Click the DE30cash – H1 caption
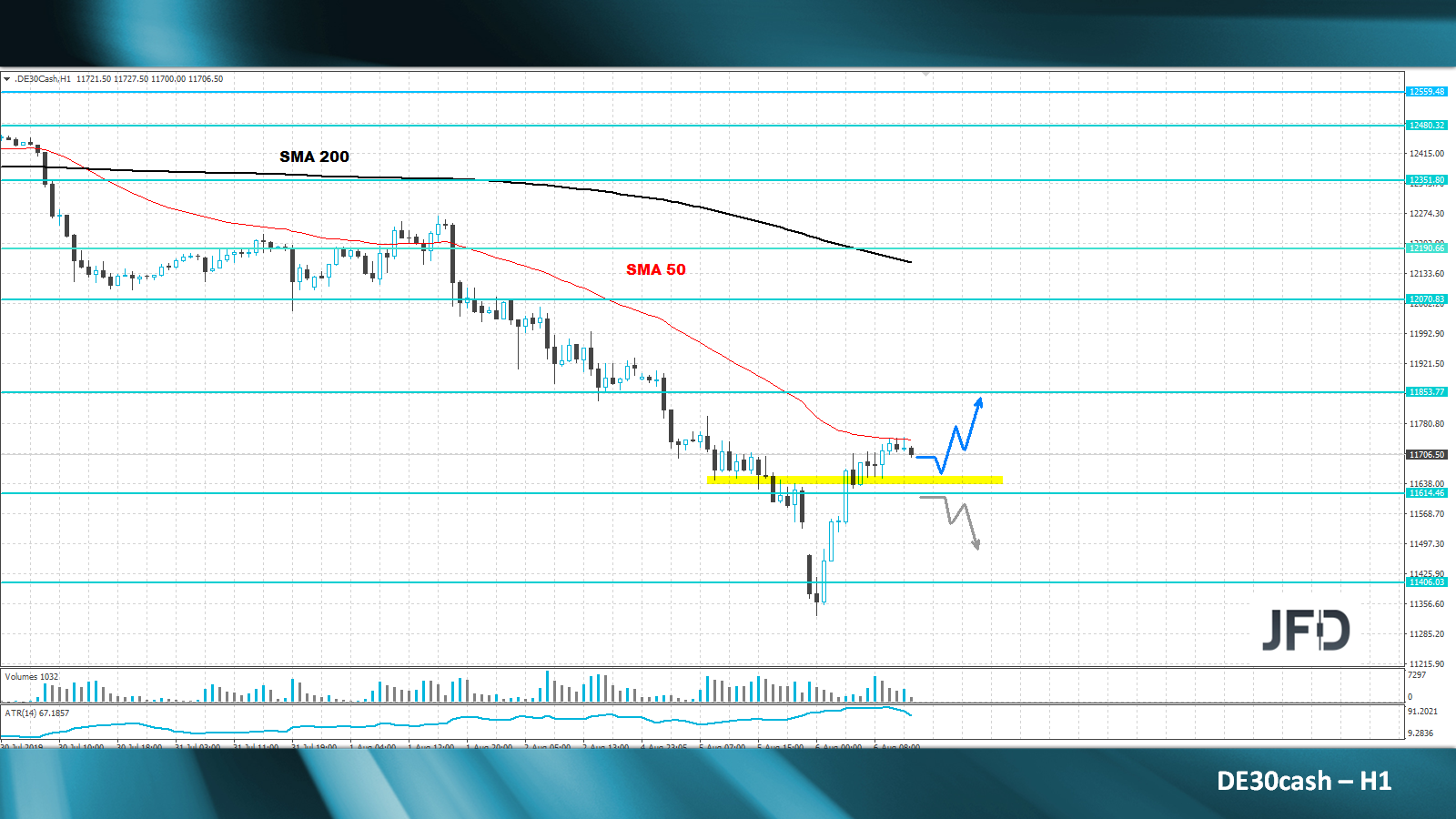Screen dimensions: 1456x819 (1304, 781)
